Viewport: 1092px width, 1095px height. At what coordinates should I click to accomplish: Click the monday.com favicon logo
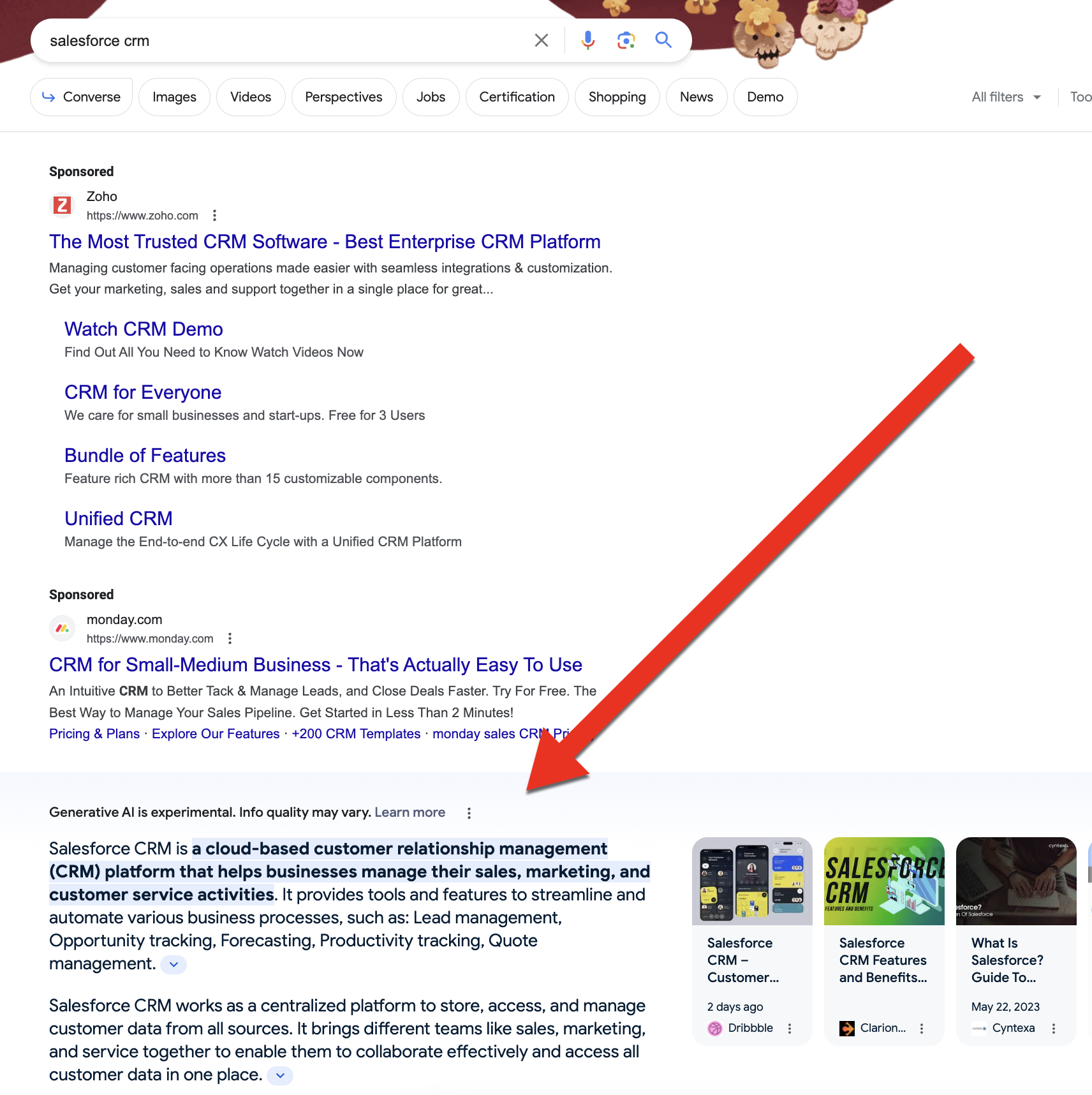click(62, 629)
